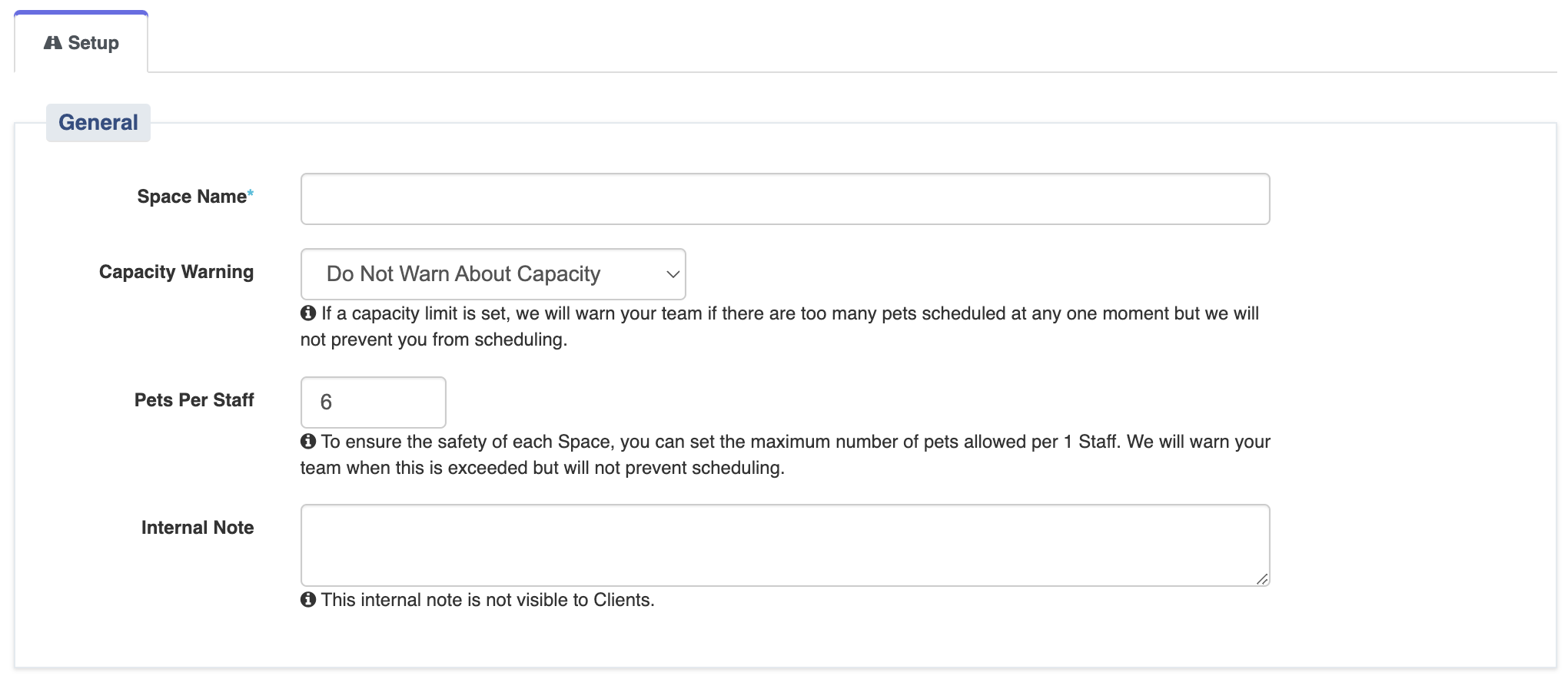The width and height of the screenshot is (1568, 679).
Task: Click the Internal Note label
Action: 198,528
